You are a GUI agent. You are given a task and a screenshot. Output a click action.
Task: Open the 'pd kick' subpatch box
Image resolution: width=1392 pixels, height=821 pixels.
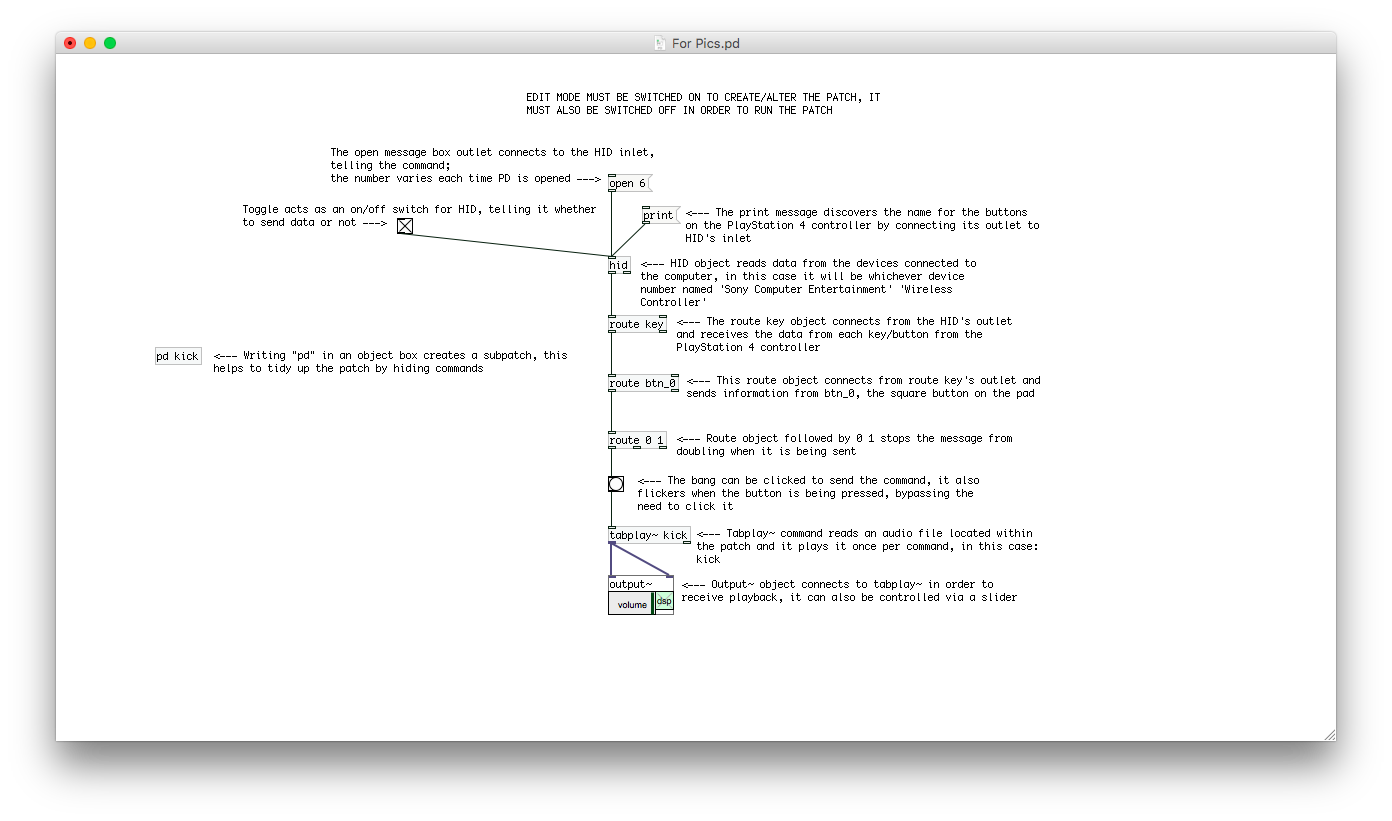(178, 356)
